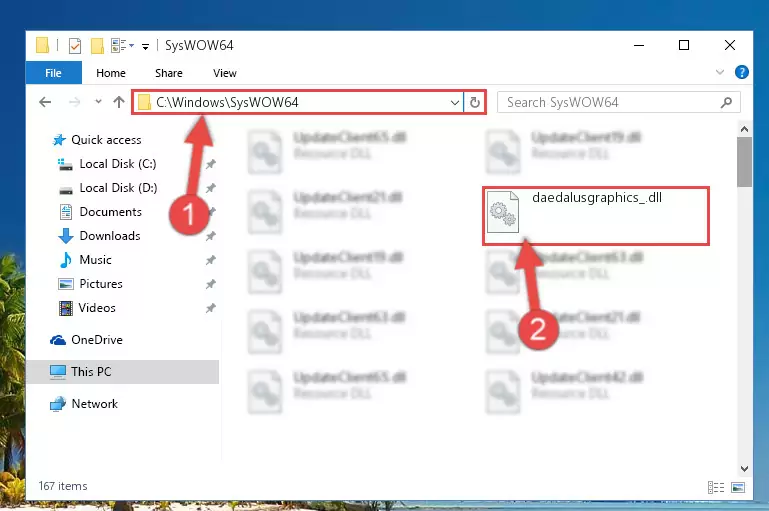Switch to Large icons view layout
This screenshot has height=511, width=769.
point(738,487)
